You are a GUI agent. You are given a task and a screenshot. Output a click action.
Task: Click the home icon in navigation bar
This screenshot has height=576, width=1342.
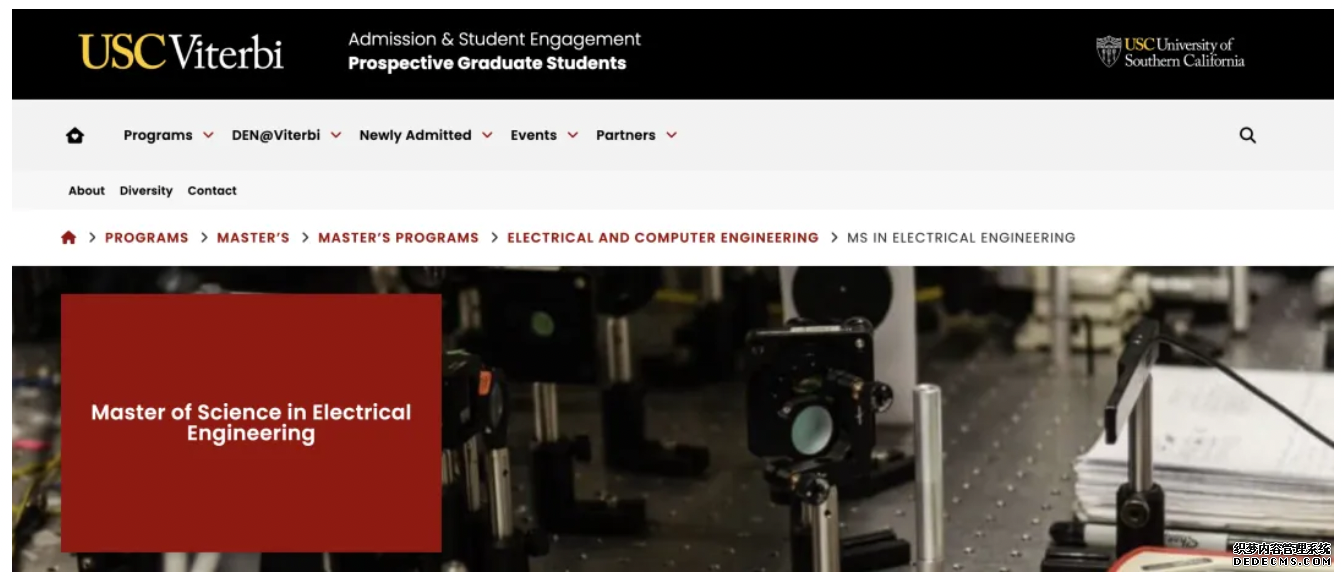tap(75, 136)
